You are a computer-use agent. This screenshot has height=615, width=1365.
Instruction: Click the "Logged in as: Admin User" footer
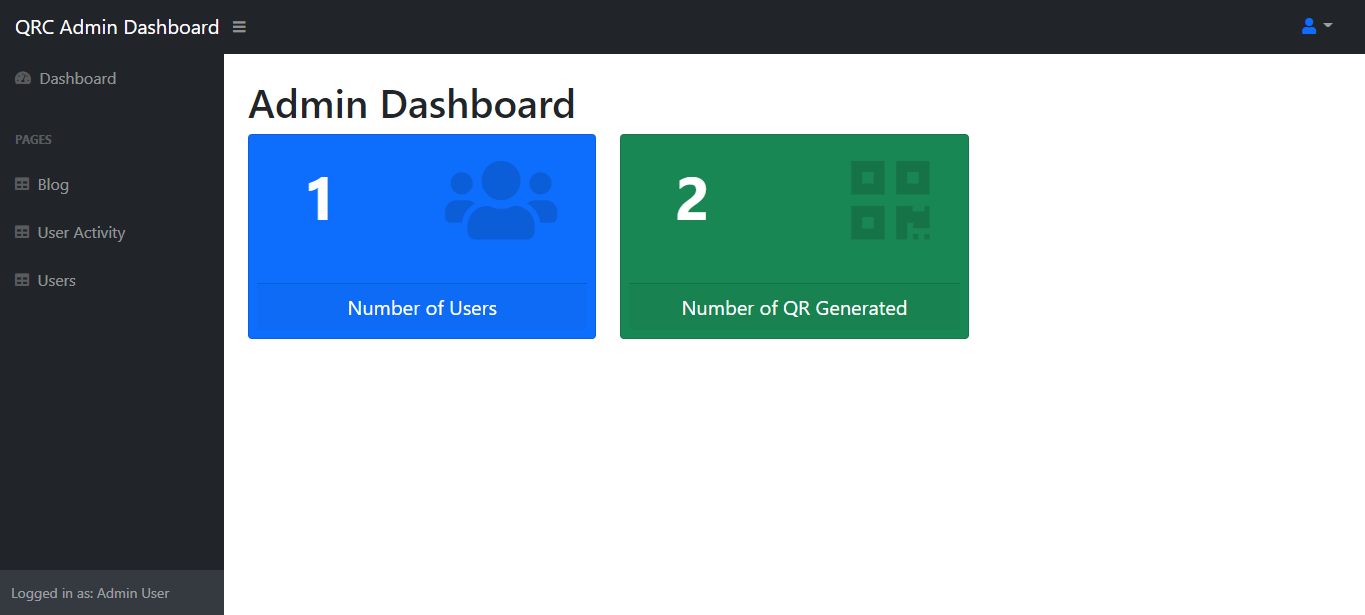pos(90,593)
